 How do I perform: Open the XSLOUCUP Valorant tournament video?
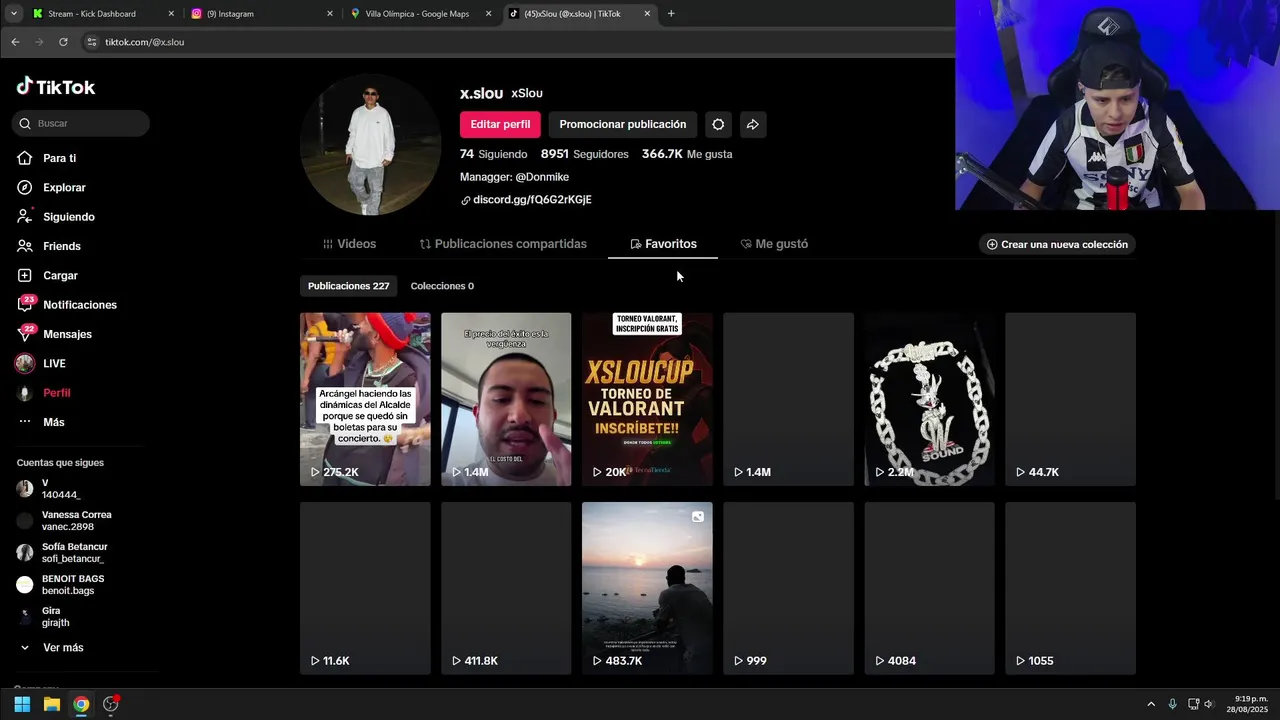[x=647, y=399]
